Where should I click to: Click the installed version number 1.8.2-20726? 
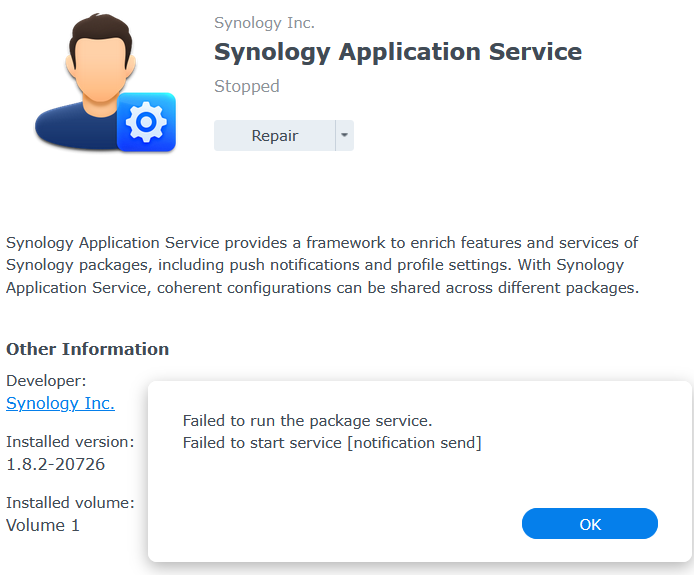[x=55, y=464]
